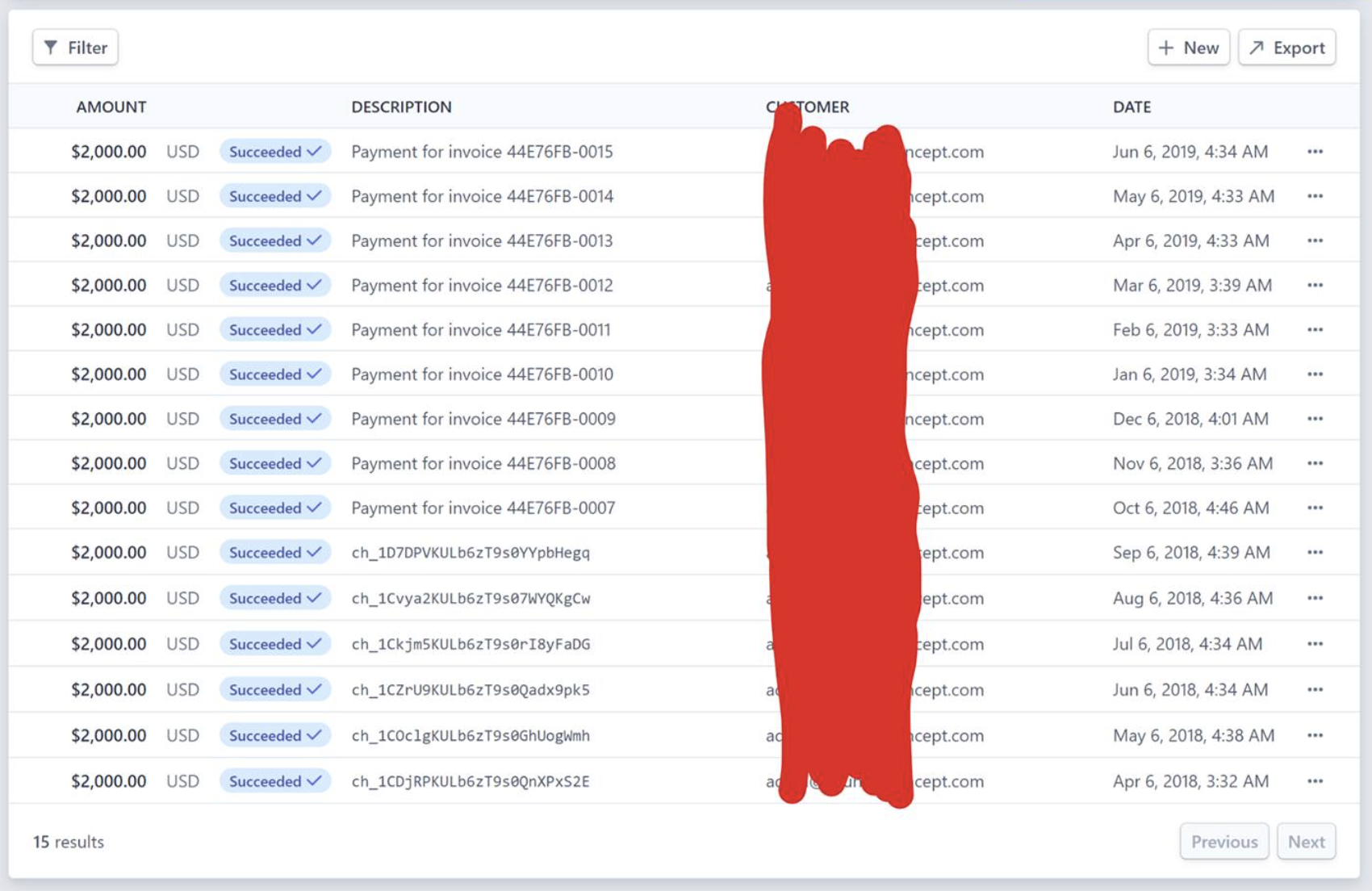This screenshot has width=1372, height=891.
Task: Click the DATE column header
Action: click(x=1131, y=107)
